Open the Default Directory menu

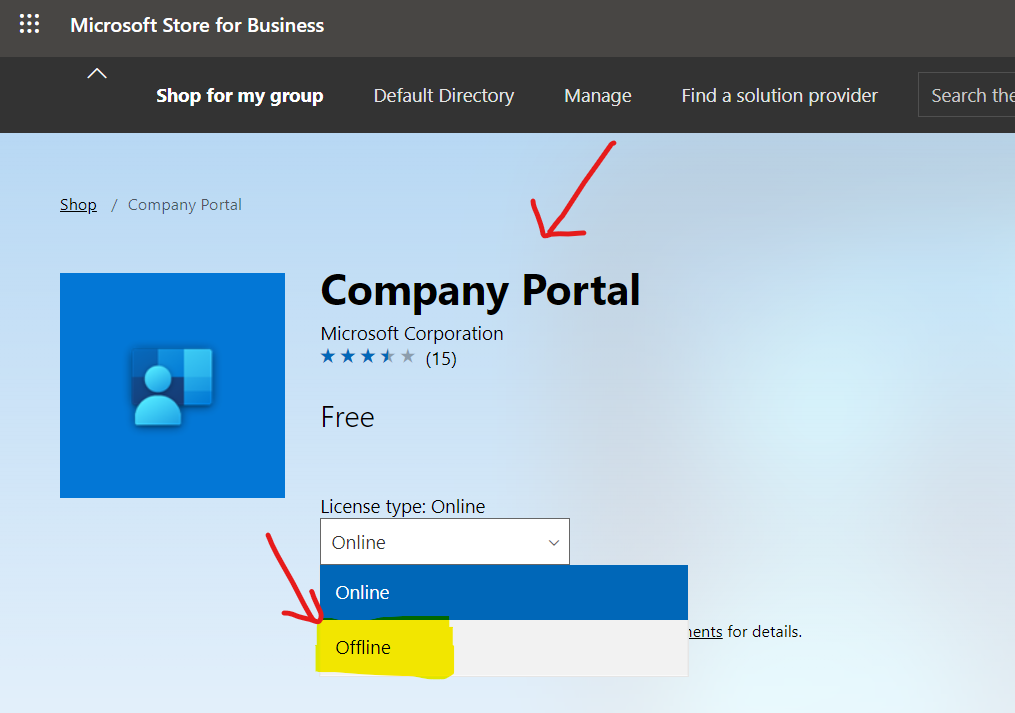443,96
